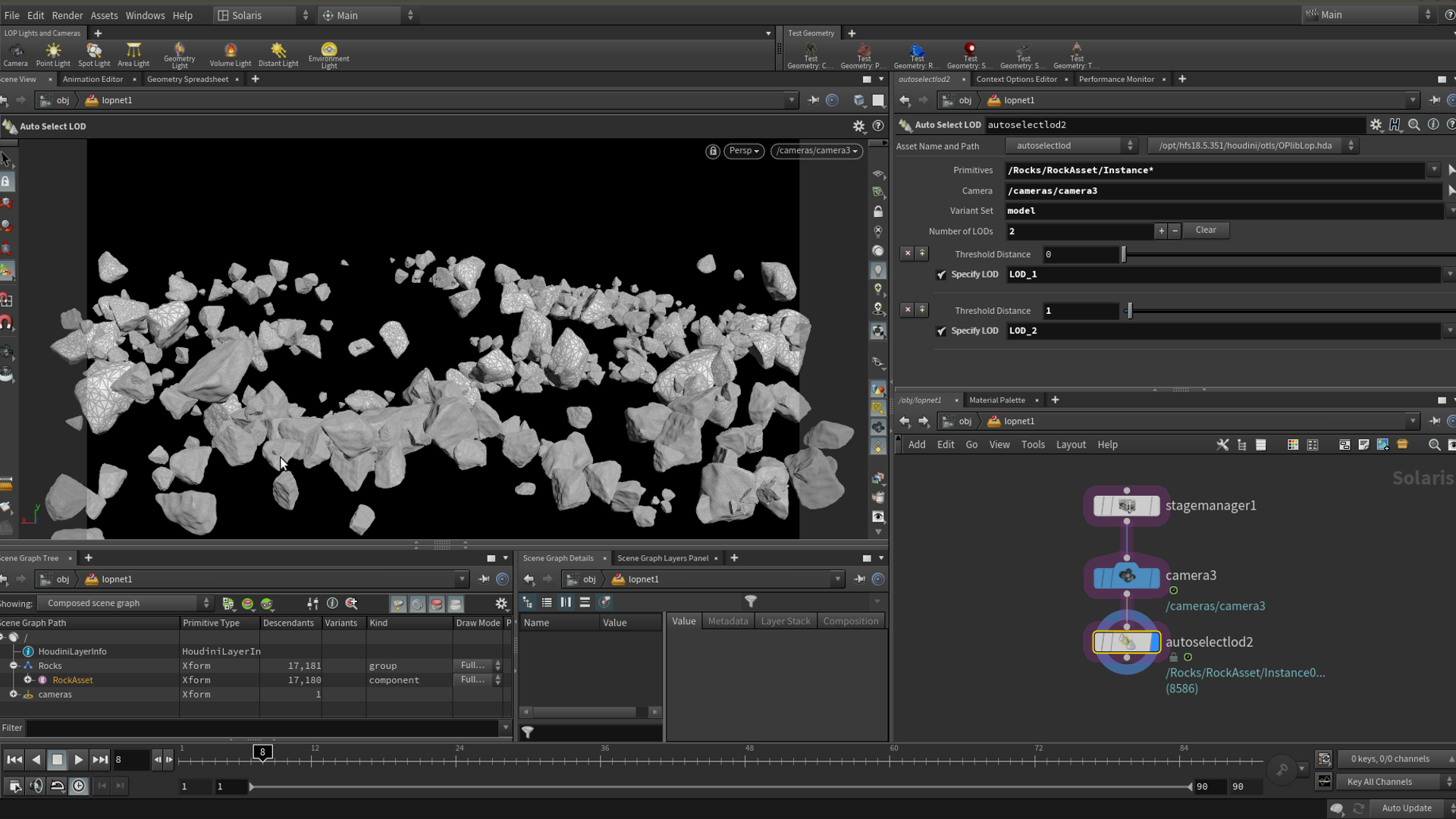This screenshot has height=819, width=1456.
Task: Switch to the Geometry Spreadsheet tab
Action: tap(187, 79)
